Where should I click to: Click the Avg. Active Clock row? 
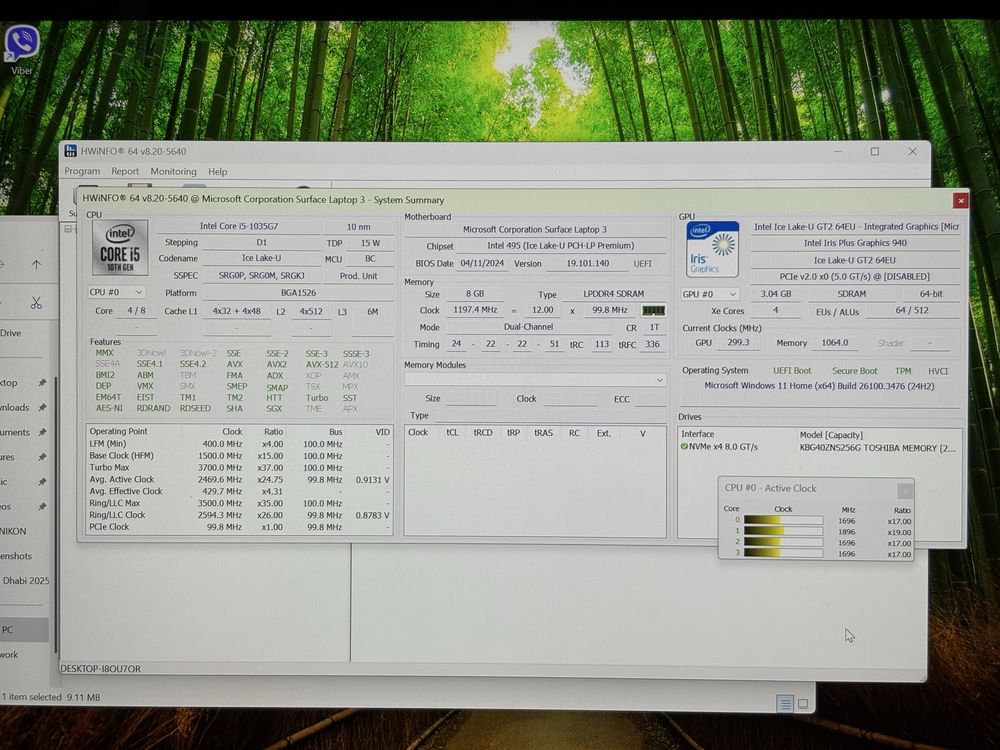point(239,480)
